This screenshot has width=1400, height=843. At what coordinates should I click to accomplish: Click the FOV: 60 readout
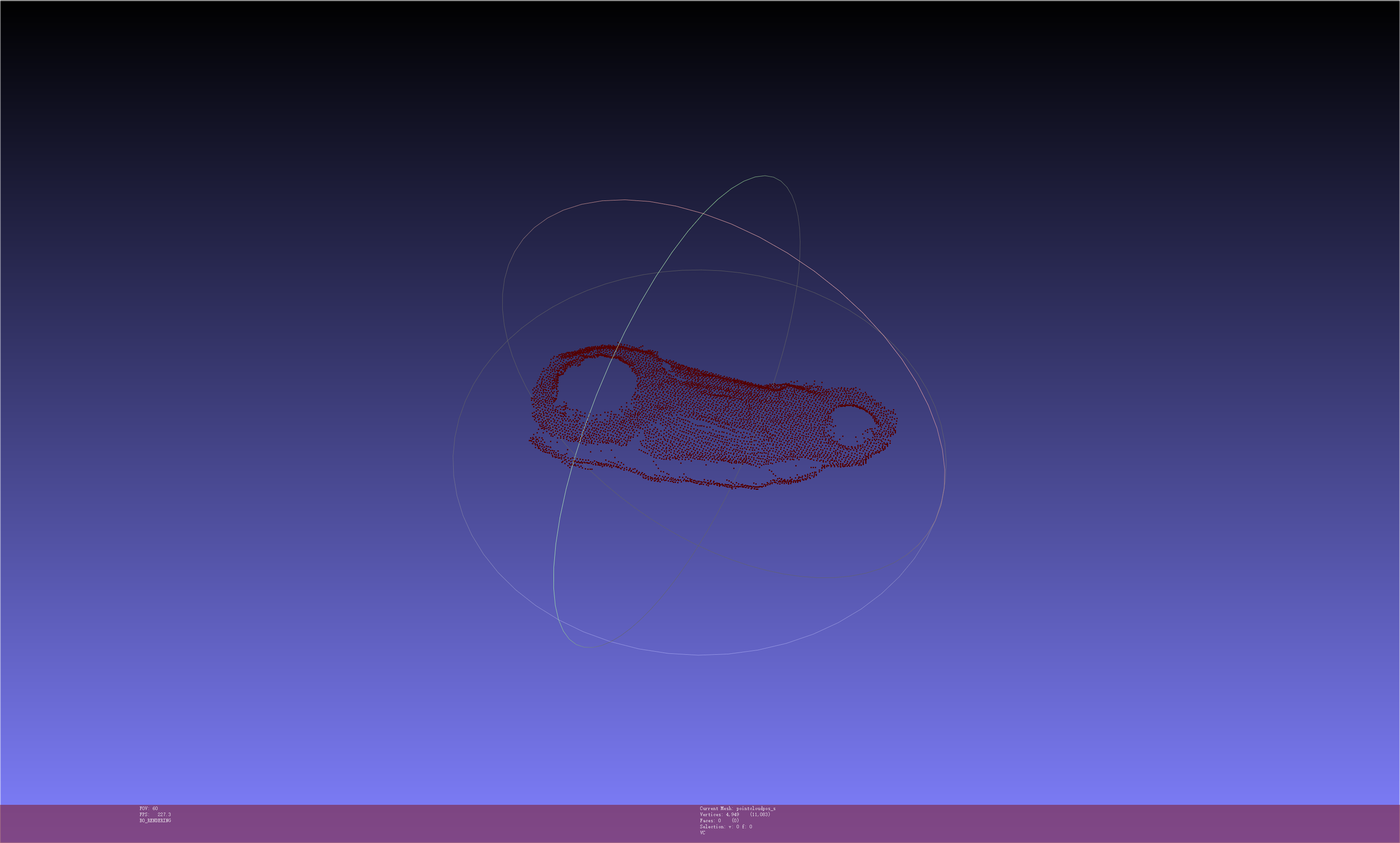point(149,808)
